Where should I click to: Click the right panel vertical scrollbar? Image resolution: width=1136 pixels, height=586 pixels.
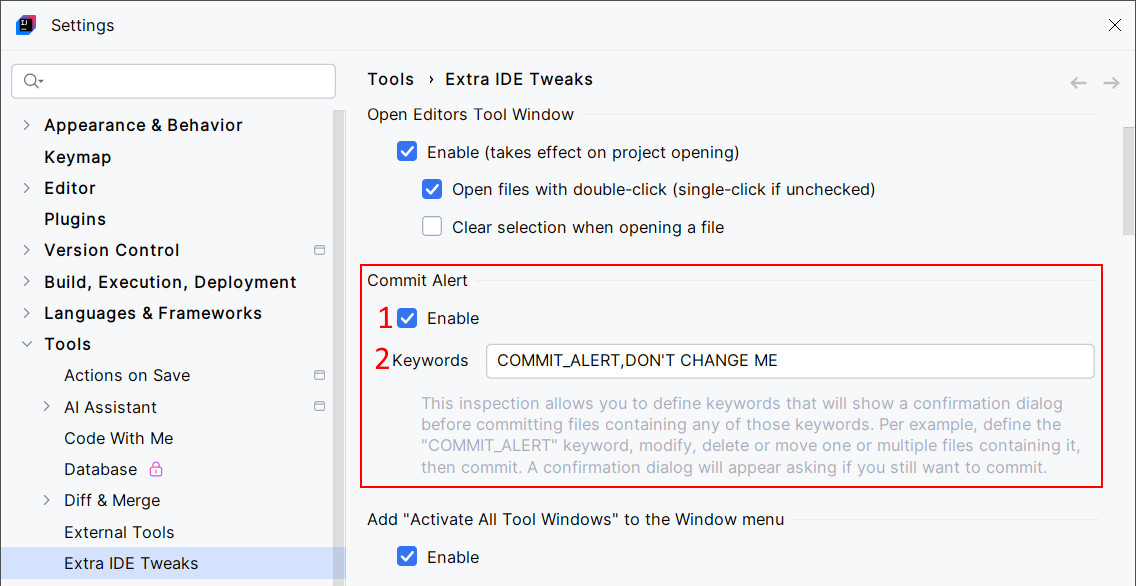point(1129,181)
